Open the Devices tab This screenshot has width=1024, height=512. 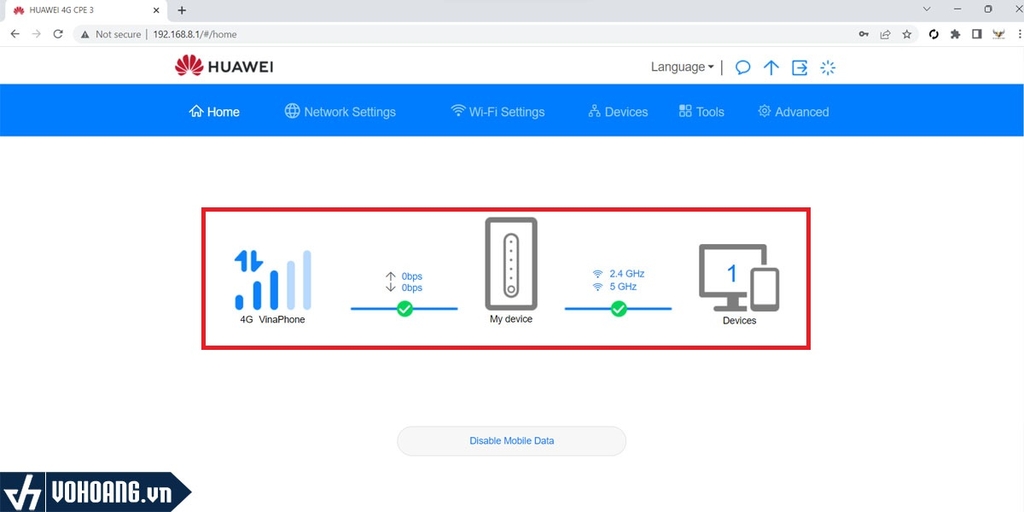coord(618,112)
